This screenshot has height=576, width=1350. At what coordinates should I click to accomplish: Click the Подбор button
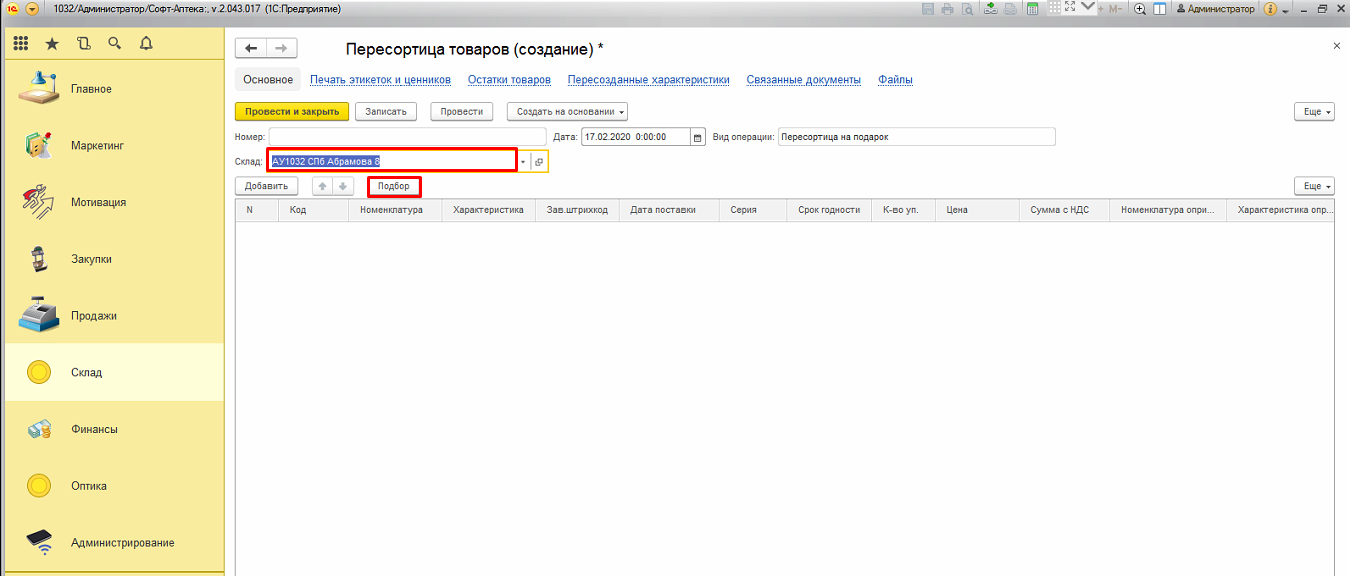click(393, 186)
